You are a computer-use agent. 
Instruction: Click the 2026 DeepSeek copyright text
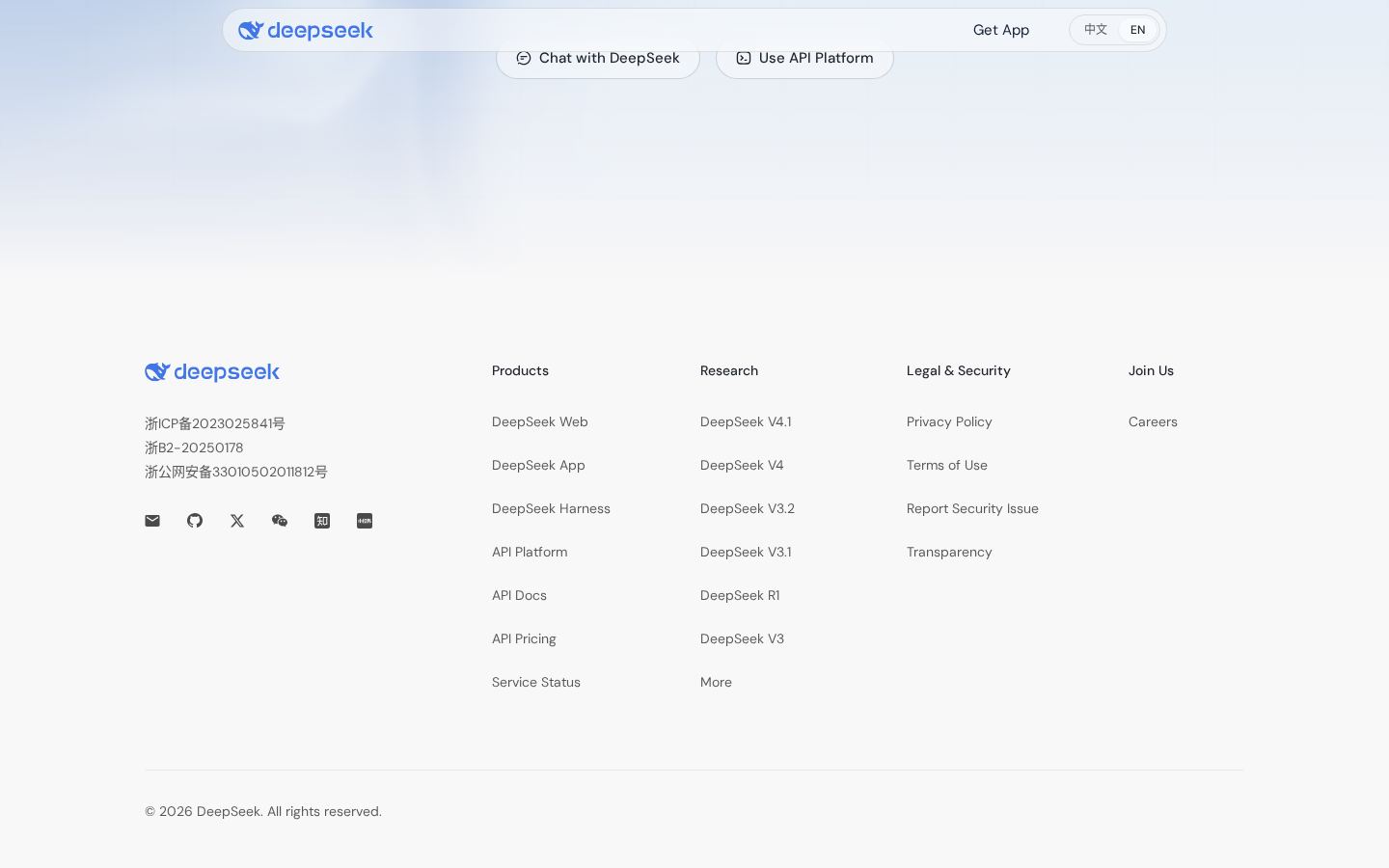pos(263,811)
